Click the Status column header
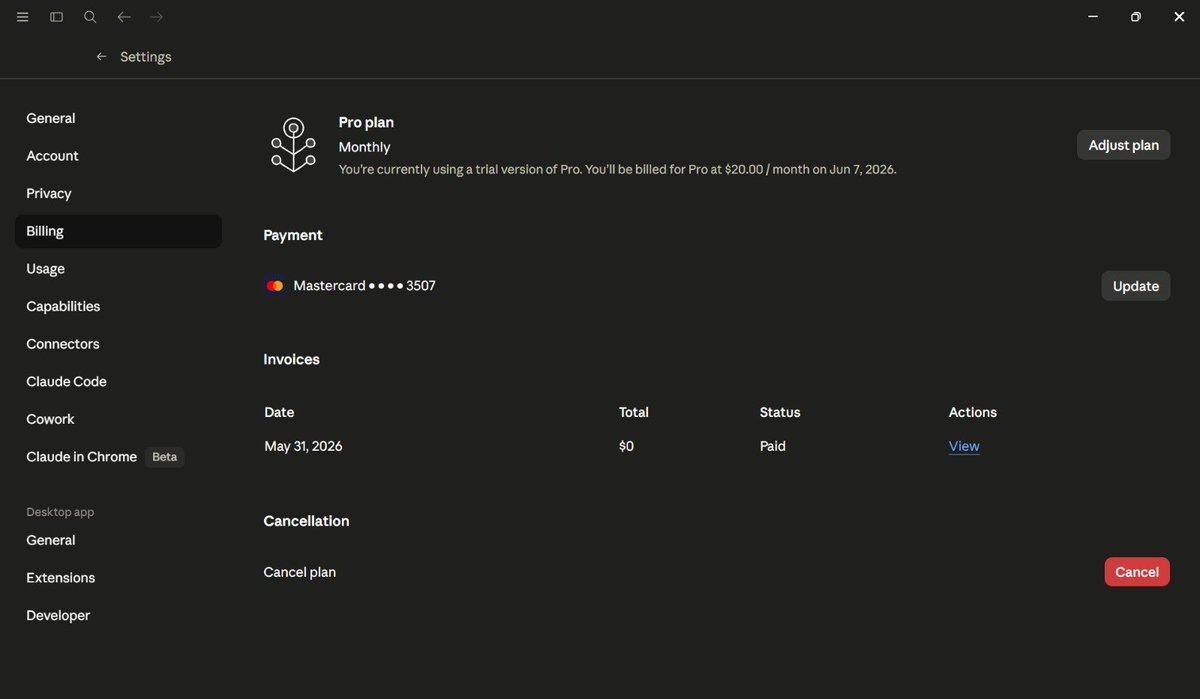This screenshot has width=1200, height=699. (x=780, y=412)
